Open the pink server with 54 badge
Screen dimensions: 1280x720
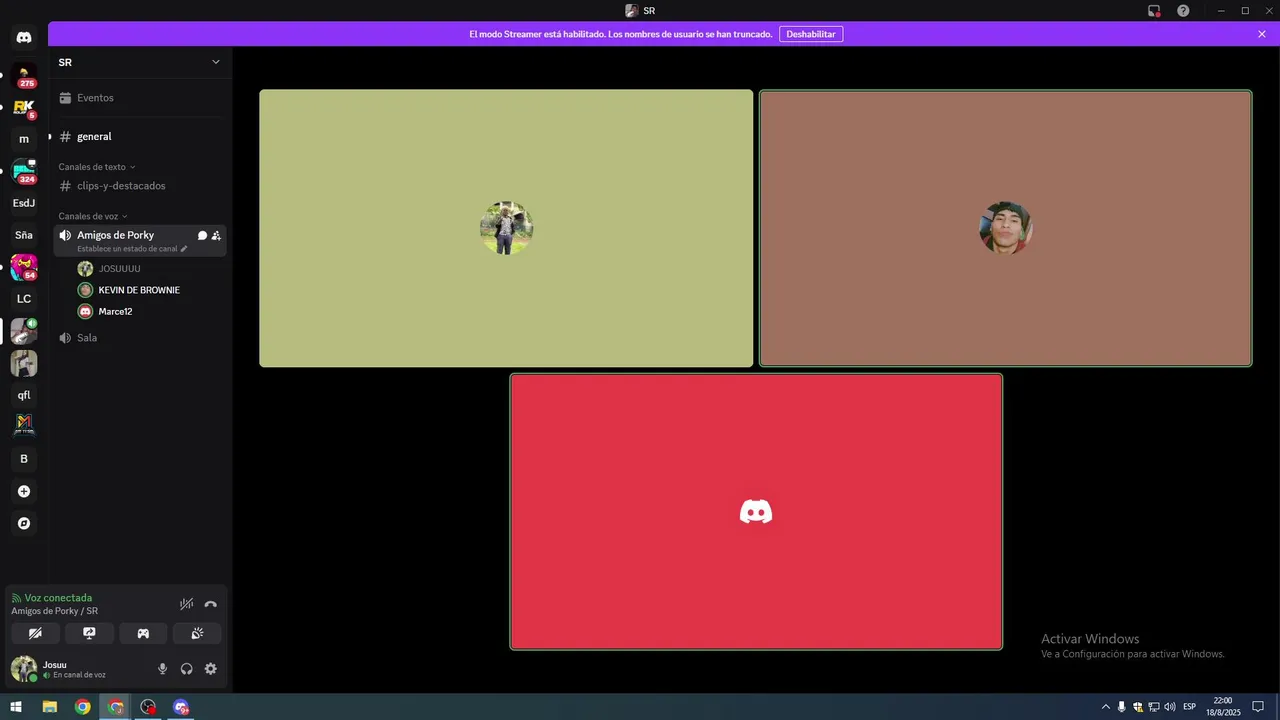[x=24, y=267]
